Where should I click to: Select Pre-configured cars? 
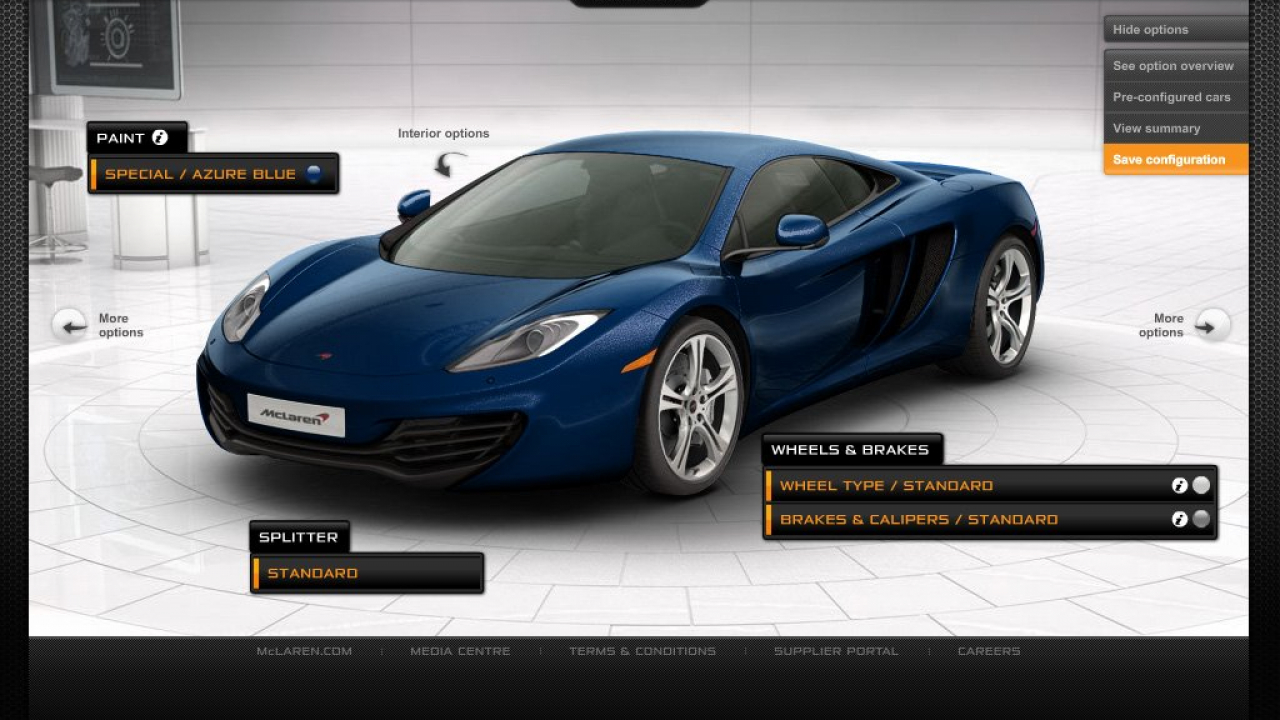pos(1176,97)
